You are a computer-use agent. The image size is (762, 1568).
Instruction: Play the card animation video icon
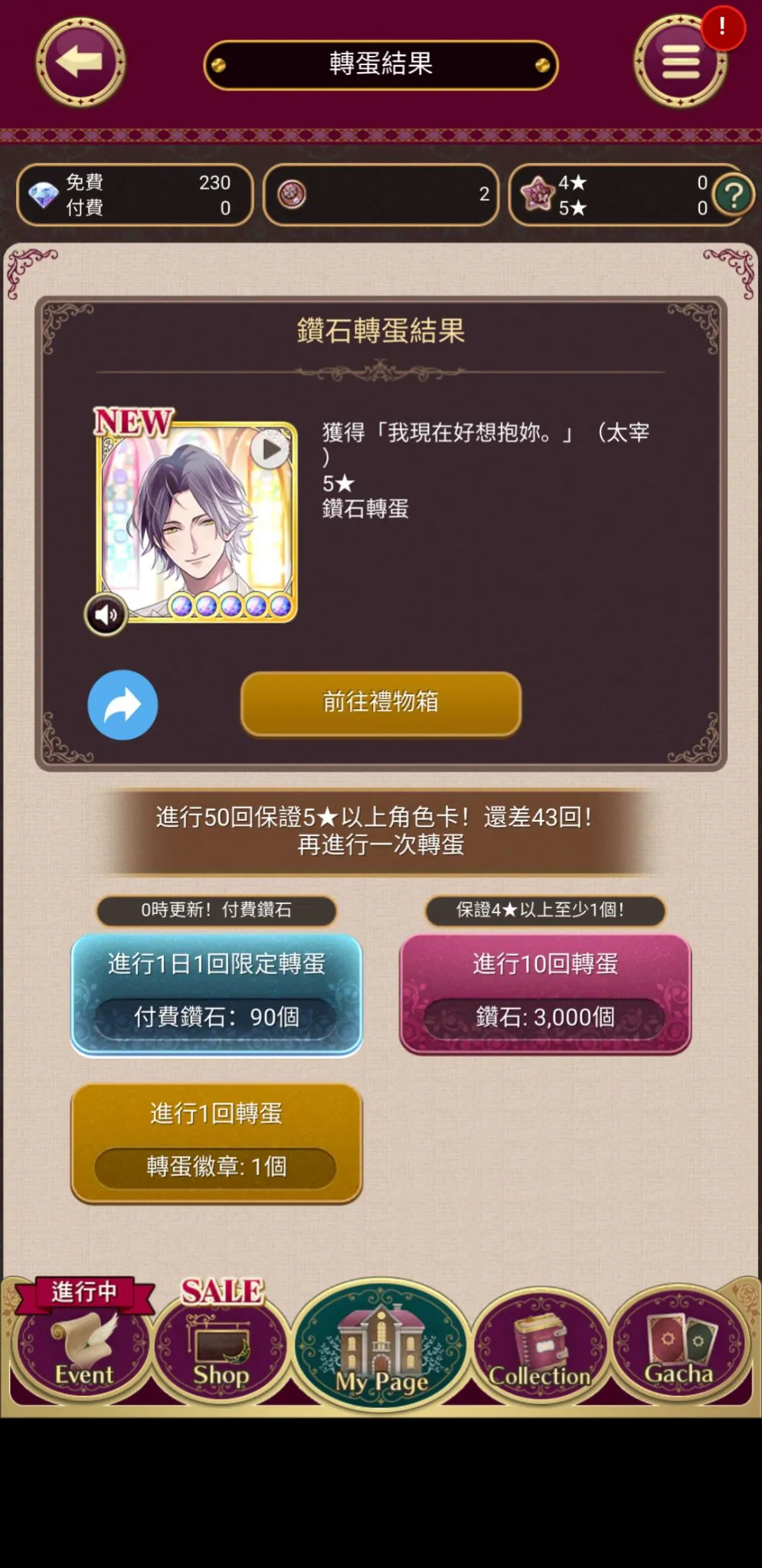tap(270, 450)
